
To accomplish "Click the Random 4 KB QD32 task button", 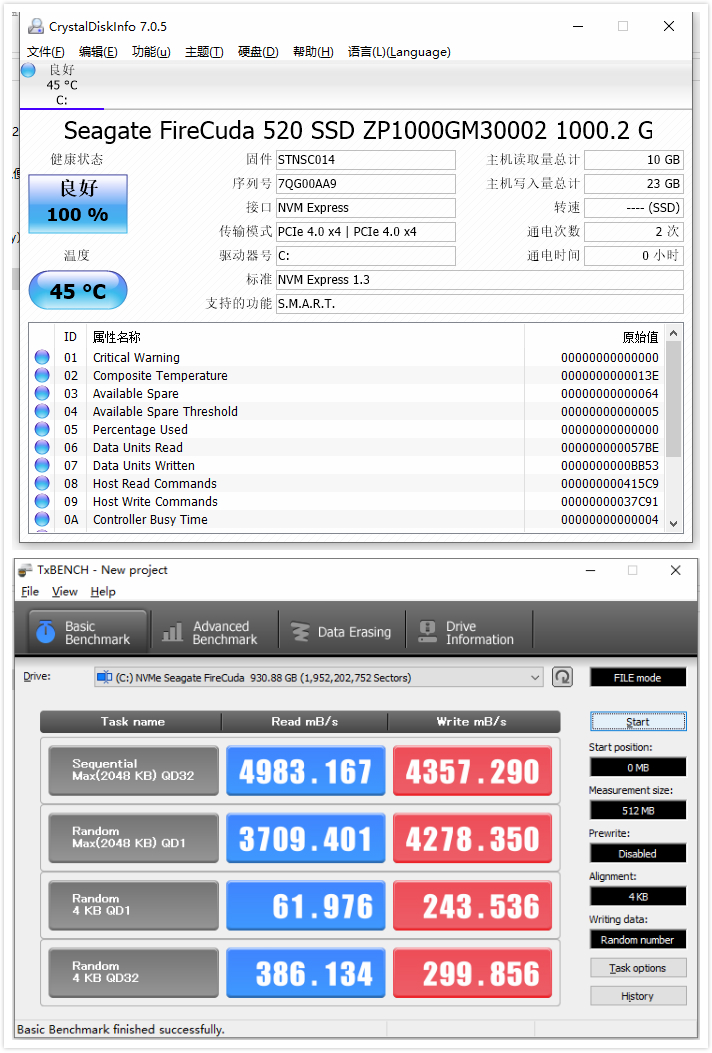I will pos(134,972).
